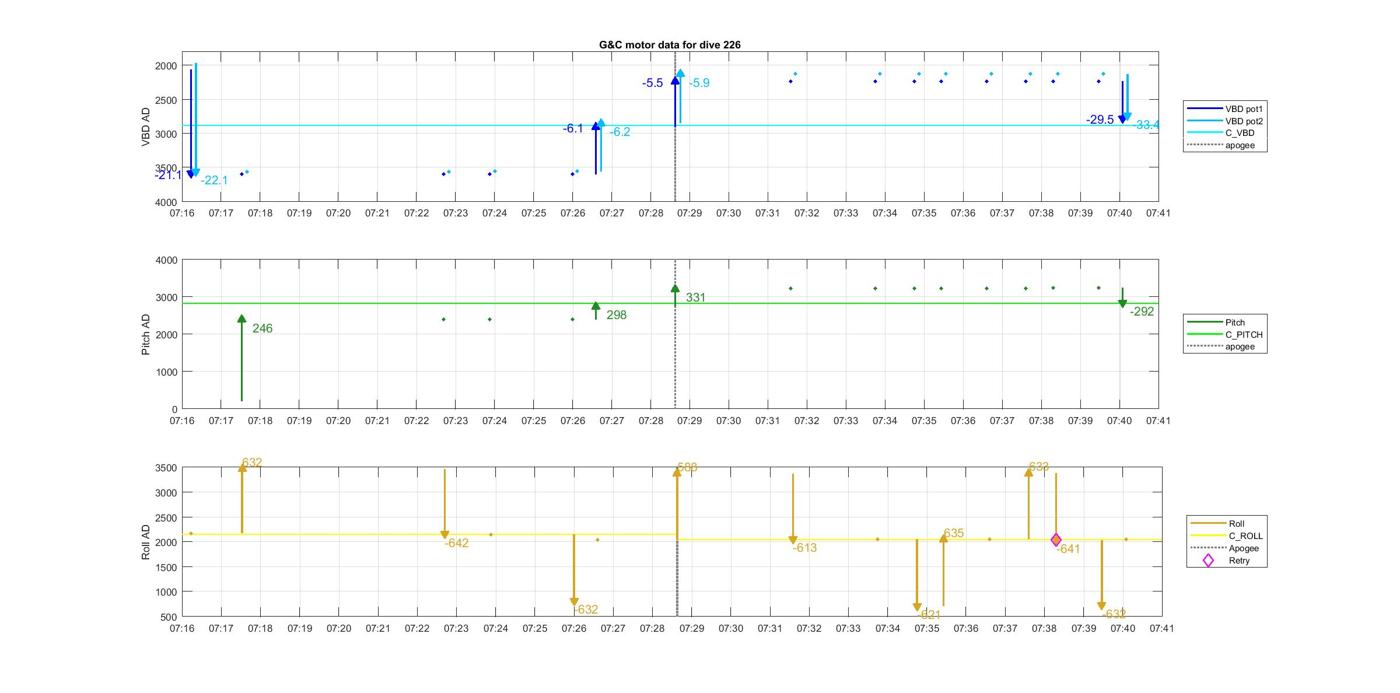Click the magenta Retry diamond in the legend

point(1208,560)
